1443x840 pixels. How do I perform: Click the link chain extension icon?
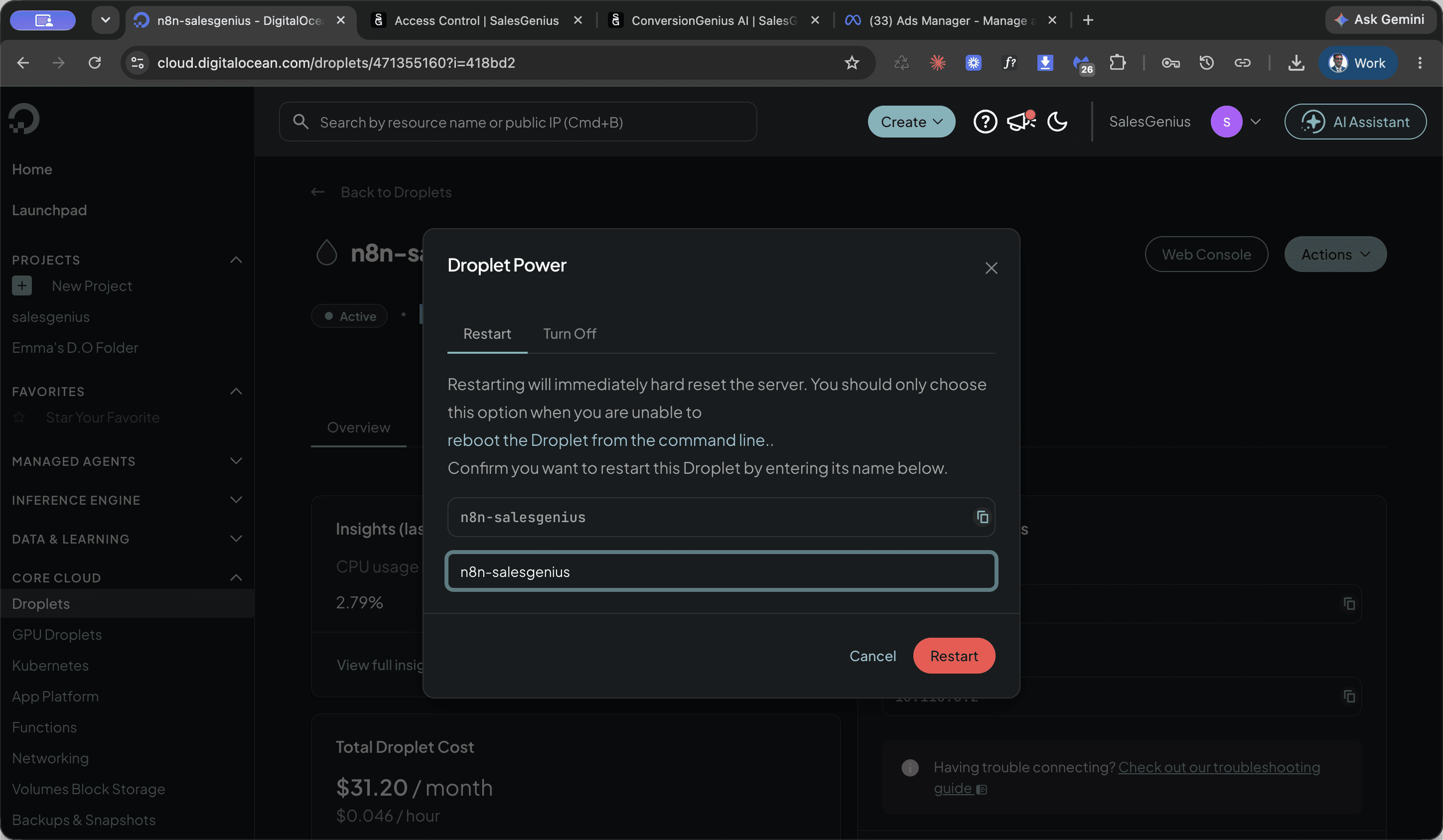(1242, 62)
